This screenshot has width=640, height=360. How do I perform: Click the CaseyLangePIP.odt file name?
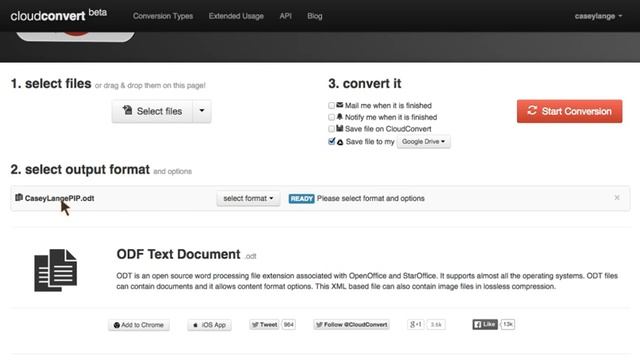(x=60, y=198)
